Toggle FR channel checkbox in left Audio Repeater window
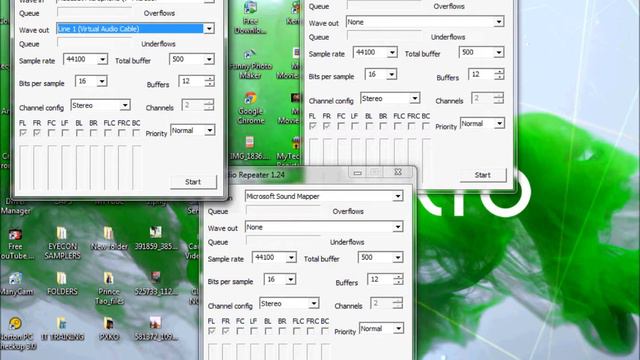This screenshot has height=360, width=640. point(37,133)
